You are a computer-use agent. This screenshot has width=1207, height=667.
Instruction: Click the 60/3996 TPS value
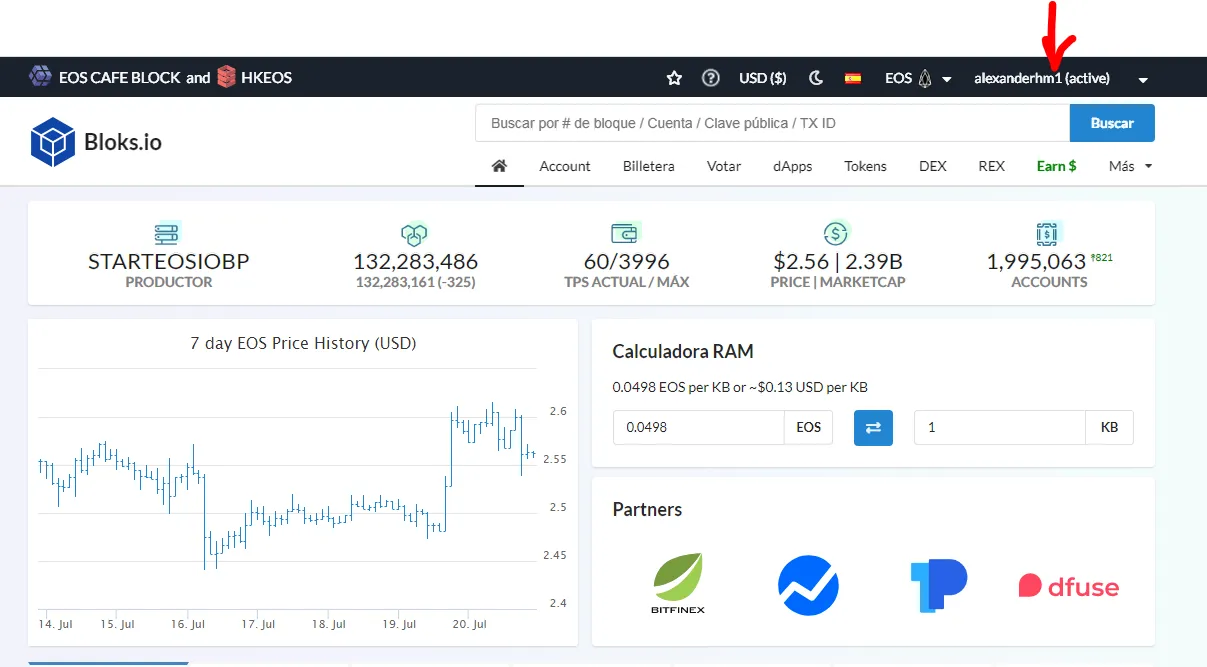(x=626, y=262)
